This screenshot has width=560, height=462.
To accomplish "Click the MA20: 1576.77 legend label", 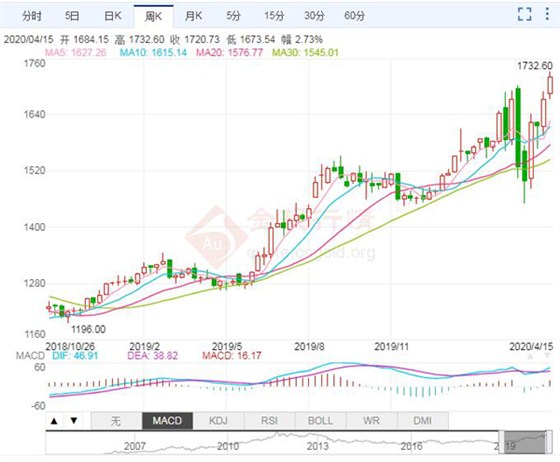I will pos(230,52).
